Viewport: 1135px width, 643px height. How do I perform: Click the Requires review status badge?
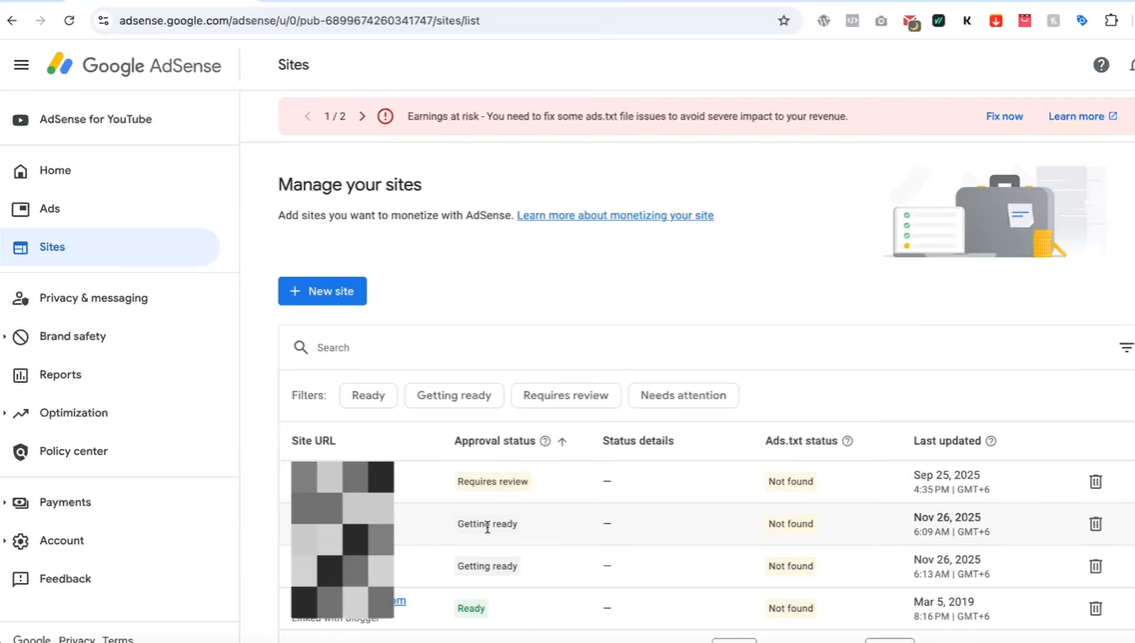click(x=492, y=482)
